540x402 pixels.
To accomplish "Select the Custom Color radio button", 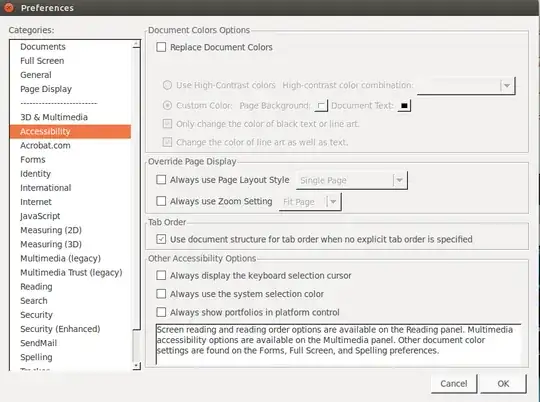I will click(x=167, y=105).
